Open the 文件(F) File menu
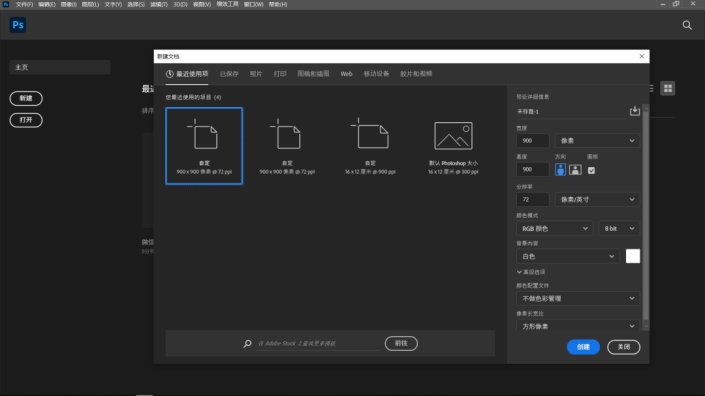 [x=24, y=4]
